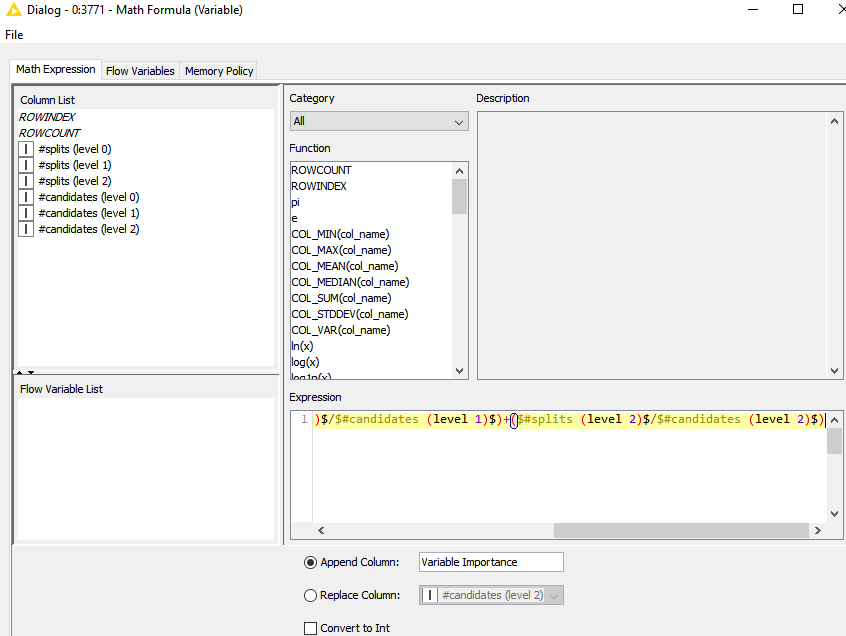Select #candidates (level 1) column
Viewport: 846px width, 636px height.
[88, 213]
